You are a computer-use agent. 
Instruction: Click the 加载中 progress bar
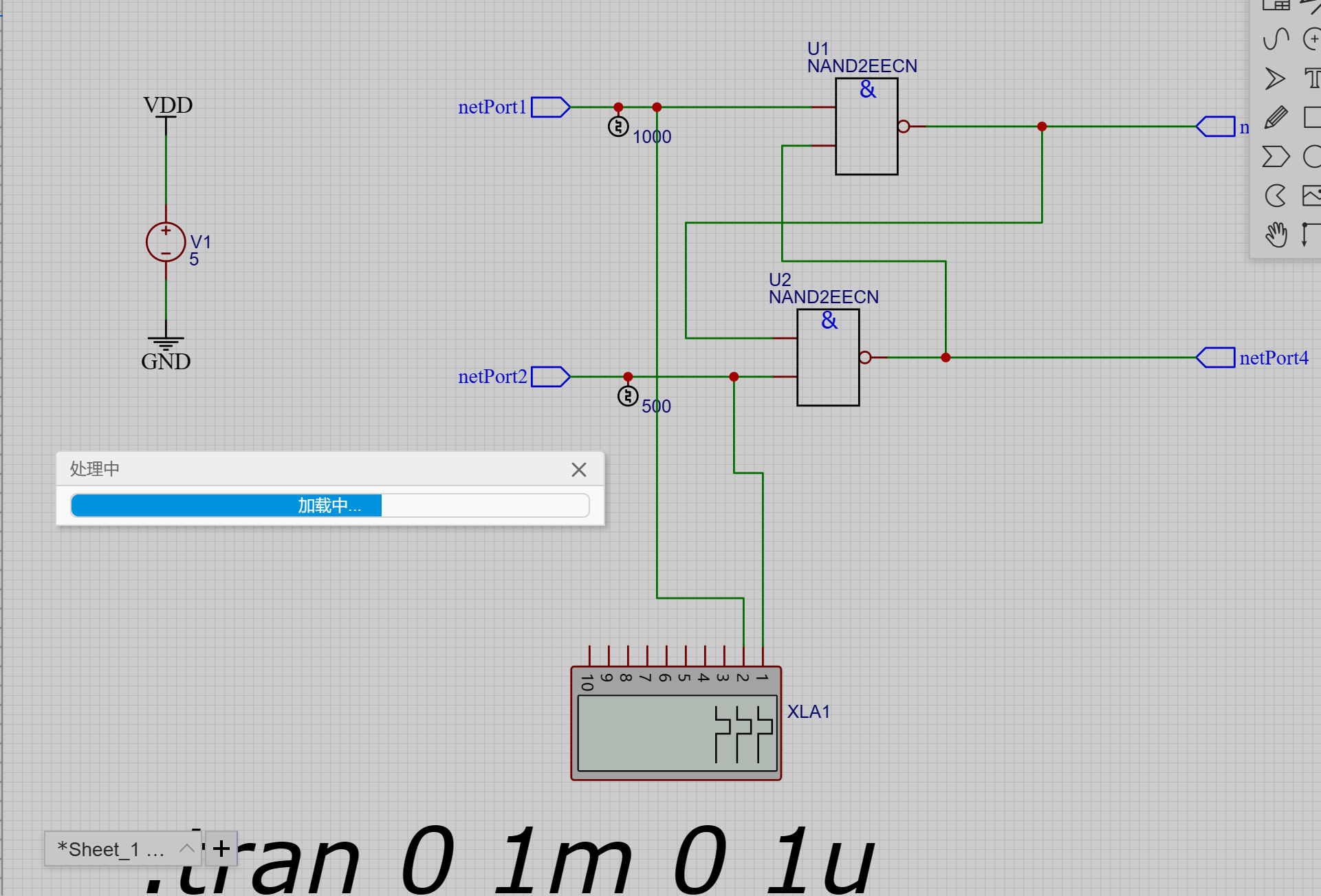[329, 505]
